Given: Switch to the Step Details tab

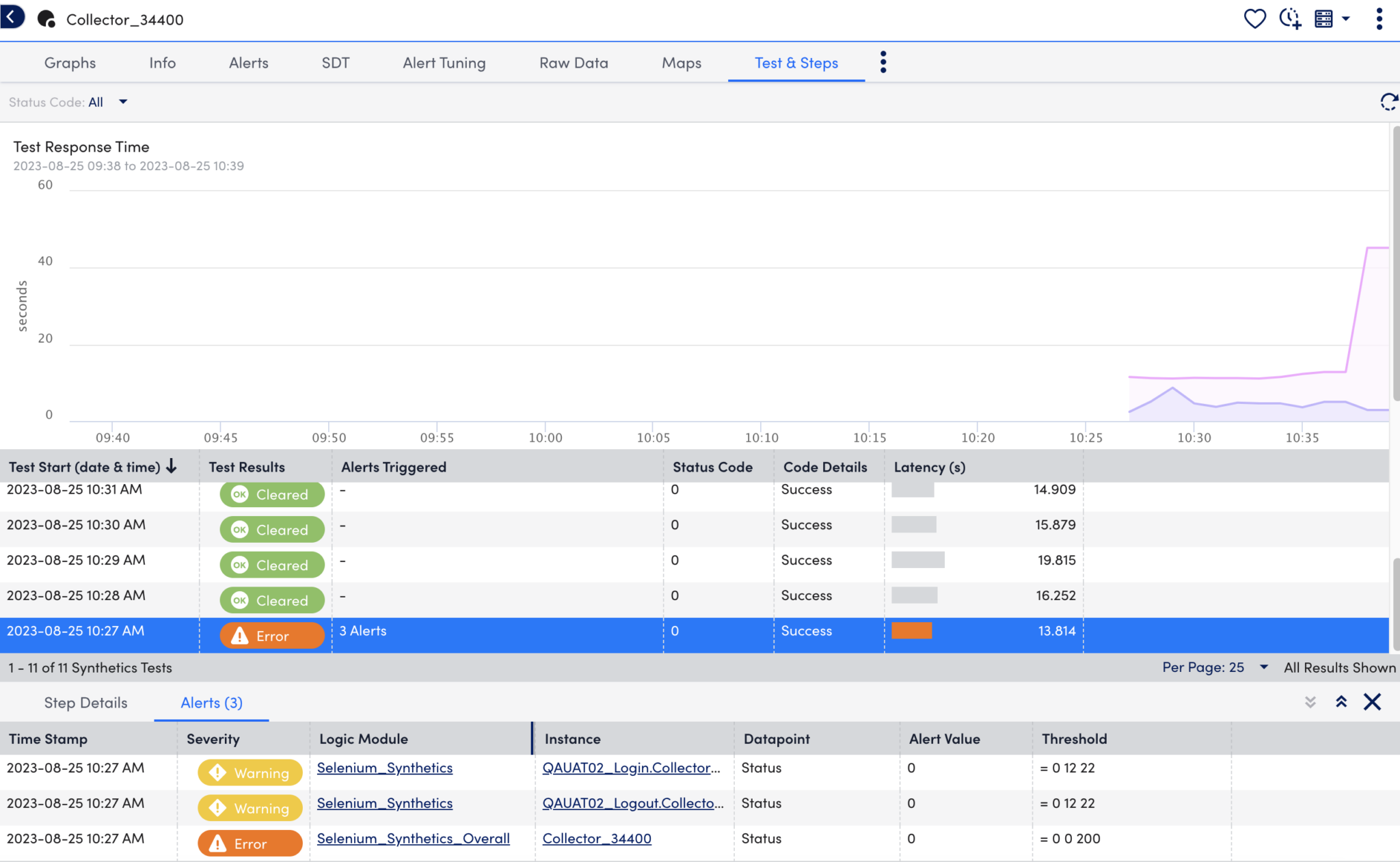Looking at the screenshot, I should point(85,703).
